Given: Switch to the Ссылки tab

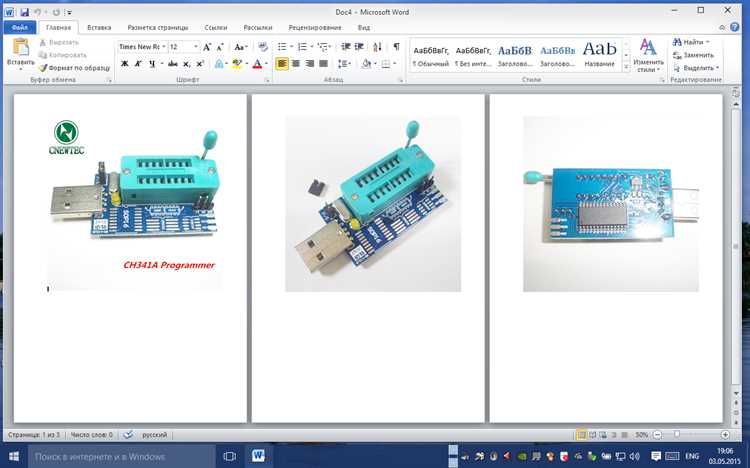Looking at the screenshot, I should coord(216,27).
